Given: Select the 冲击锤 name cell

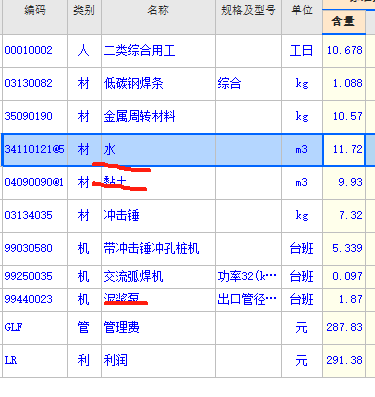Looking at the screenshot, I should pyautogui.click(x=158, y=215).
